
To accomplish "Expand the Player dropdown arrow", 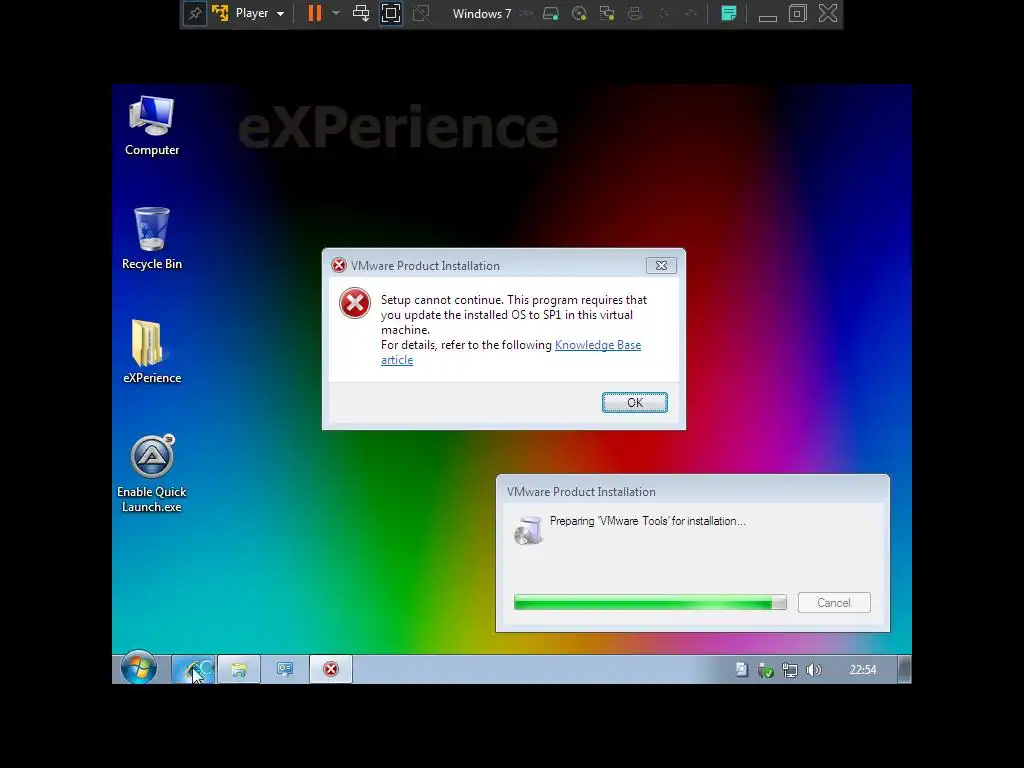I will tap(281, 14).
